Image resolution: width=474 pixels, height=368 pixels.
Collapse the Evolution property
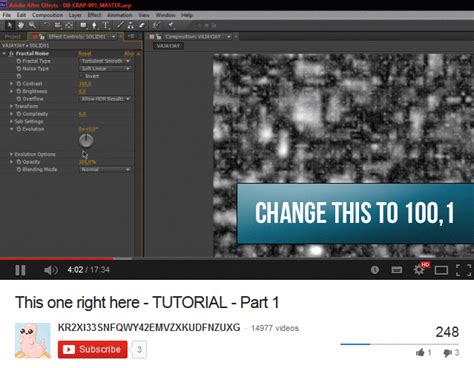tap(11, 129)
